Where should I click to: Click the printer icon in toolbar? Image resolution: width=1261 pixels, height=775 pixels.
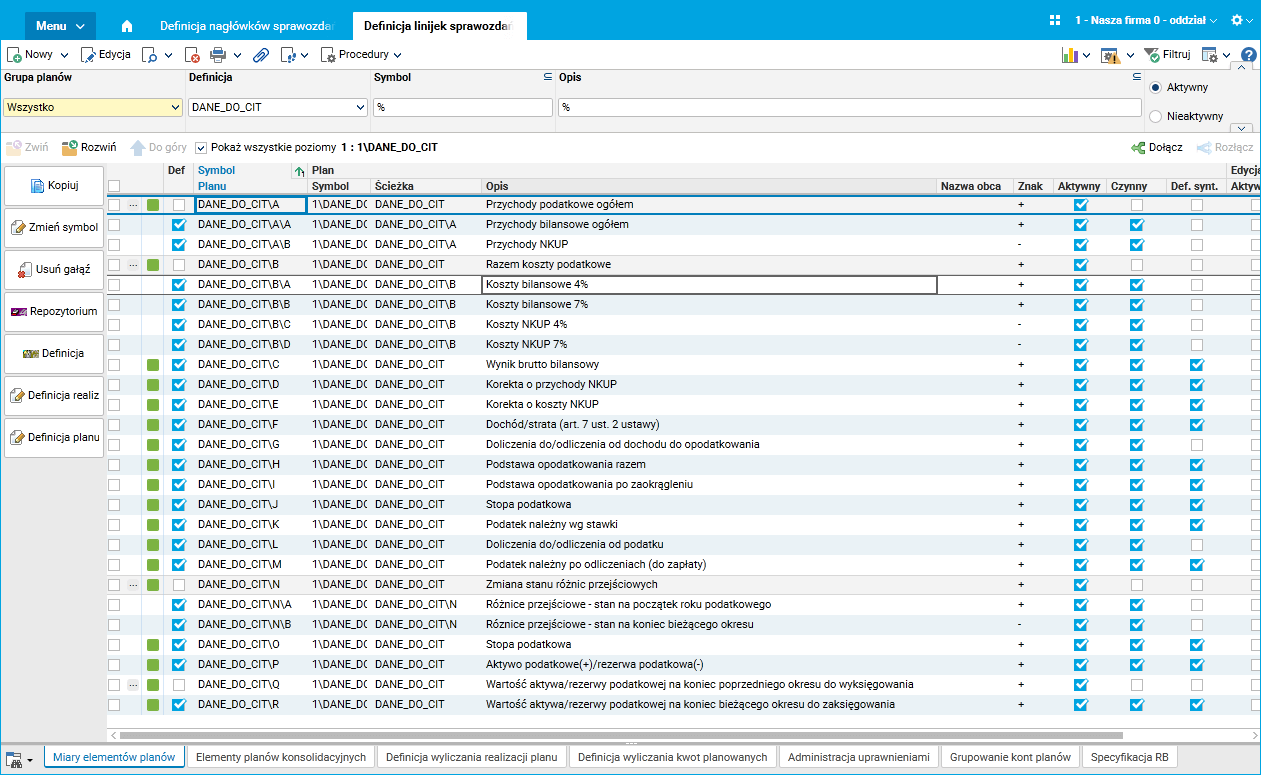(x=218, y=55)
